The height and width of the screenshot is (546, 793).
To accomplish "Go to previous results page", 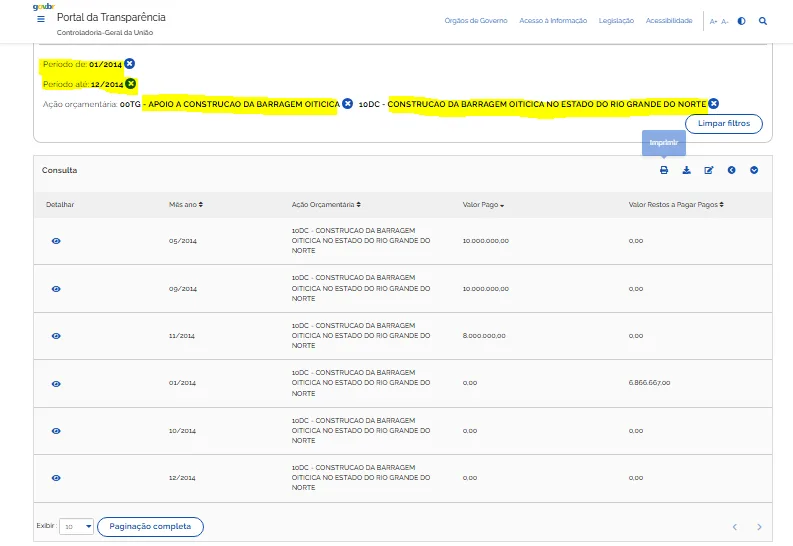I will 735,527.
